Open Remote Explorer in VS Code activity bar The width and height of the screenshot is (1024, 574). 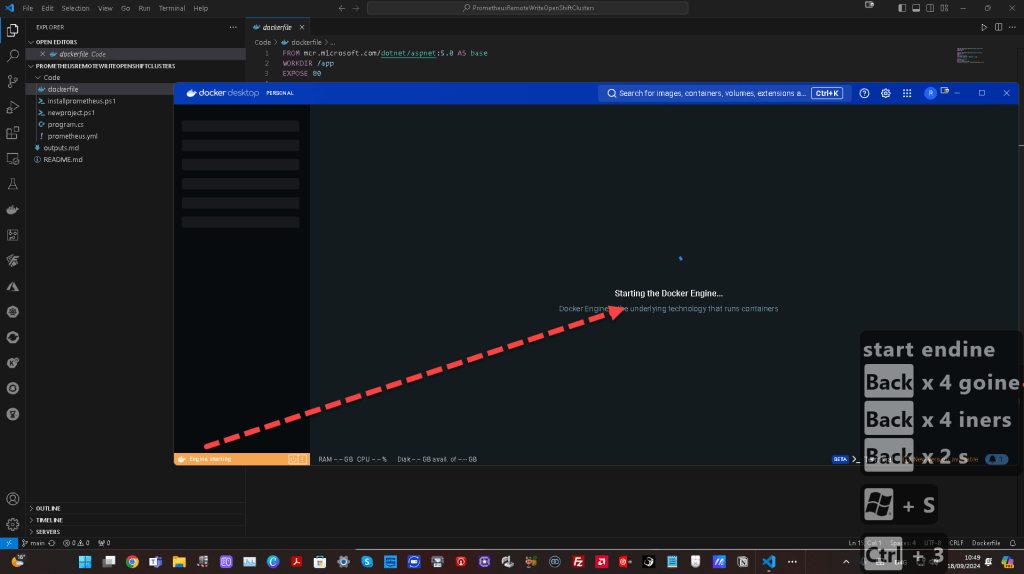[x=12, y=159]
